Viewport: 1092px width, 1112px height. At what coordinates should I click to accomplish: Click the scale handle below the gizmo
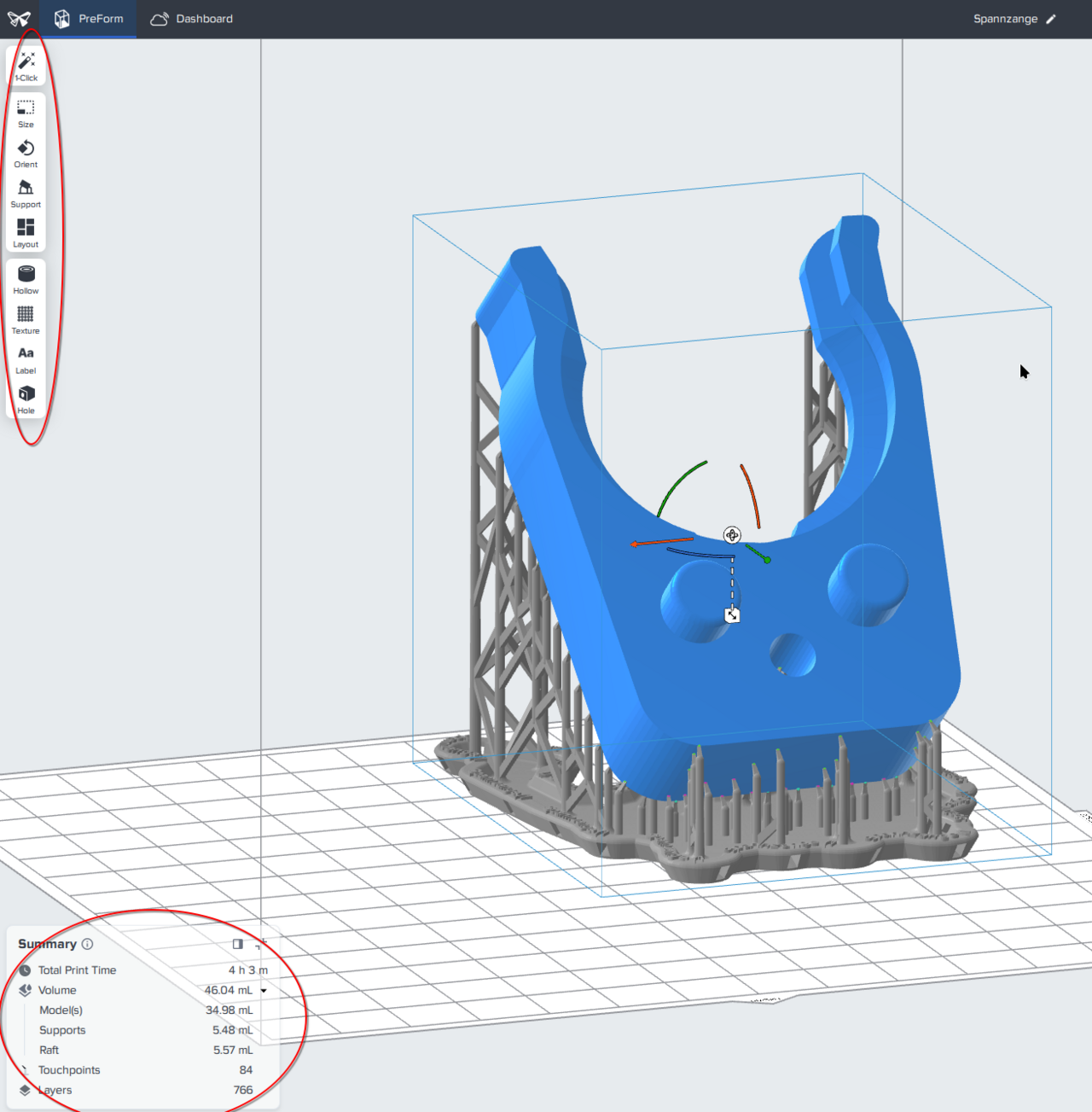click(732, 614)
